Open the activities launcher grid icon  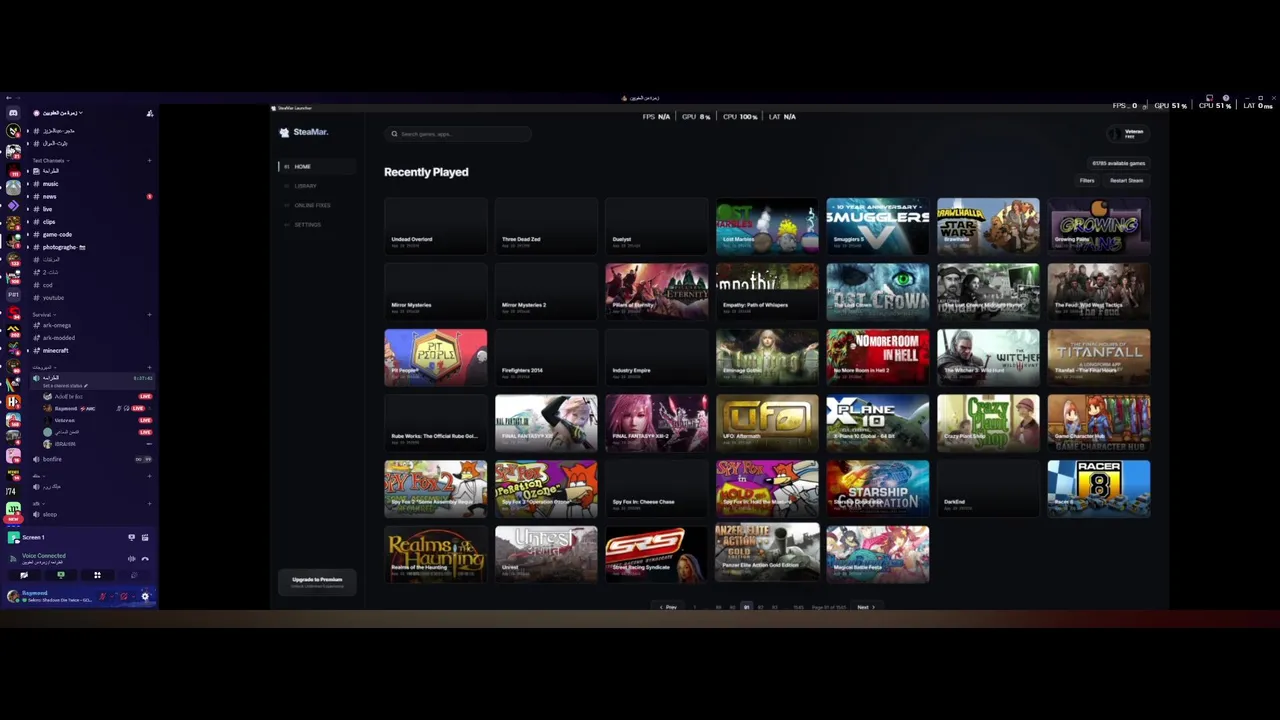(97, 575)
